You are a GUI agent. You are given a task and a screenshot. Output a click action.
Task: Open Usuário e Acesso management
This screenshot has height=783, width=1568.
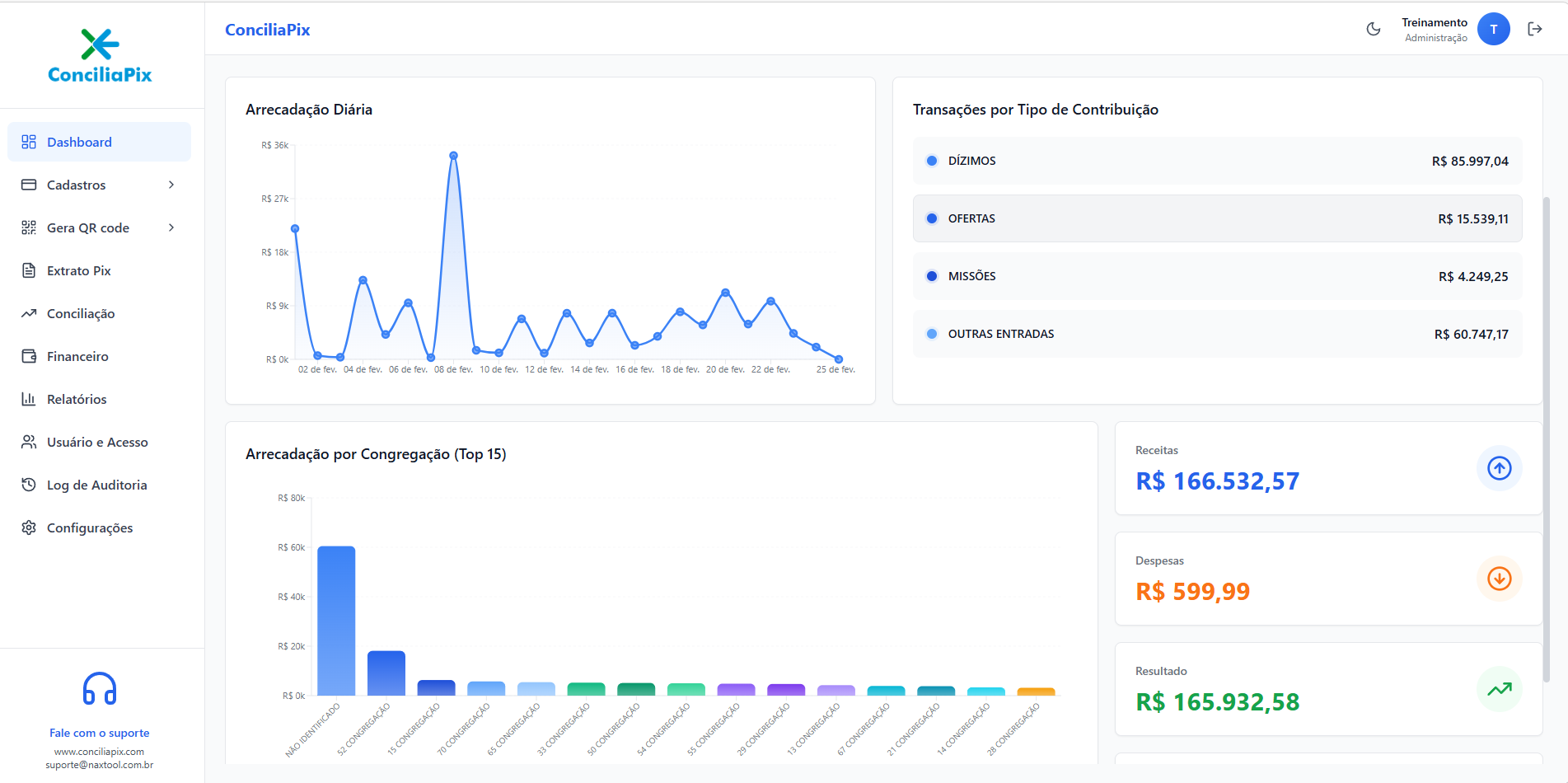pos(97,442)
